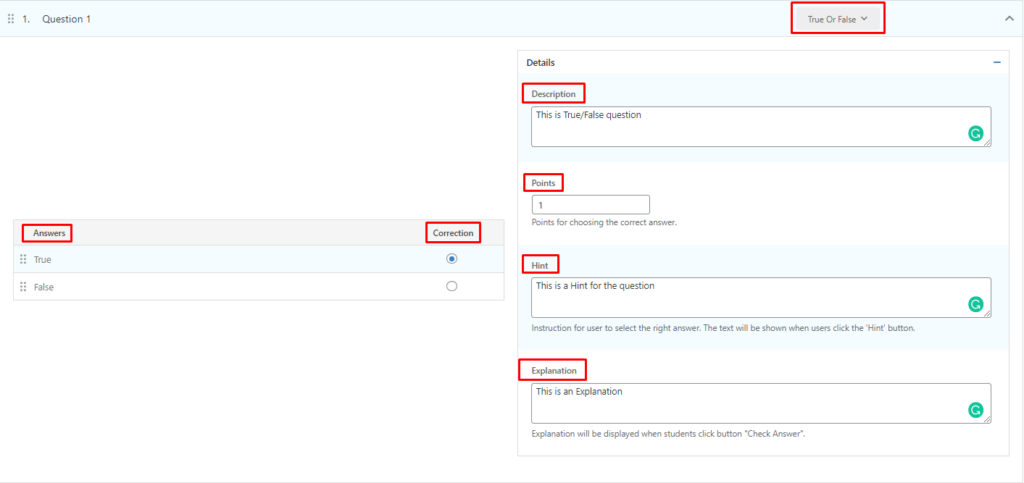1024x483 pixels.
Task: Mark True as the correct answer
Action: (452, 259)
